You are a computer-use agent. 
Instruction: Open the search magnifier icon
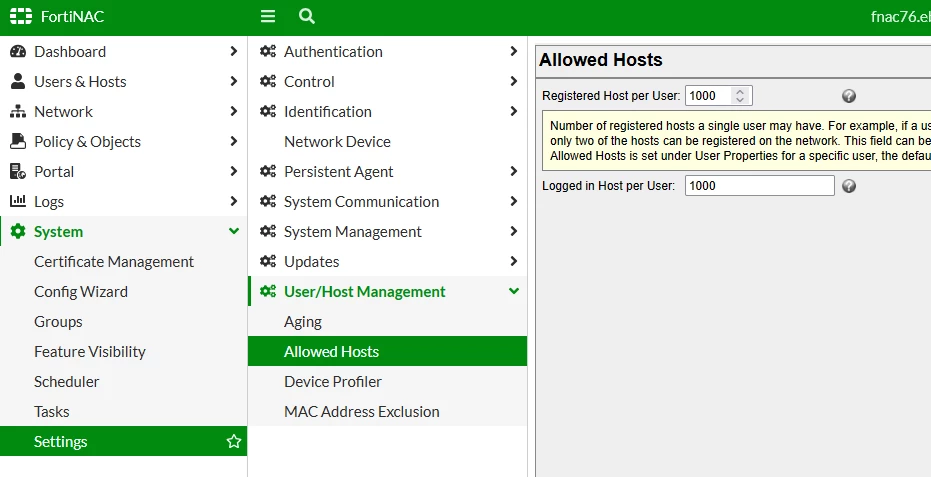(307, 17)
